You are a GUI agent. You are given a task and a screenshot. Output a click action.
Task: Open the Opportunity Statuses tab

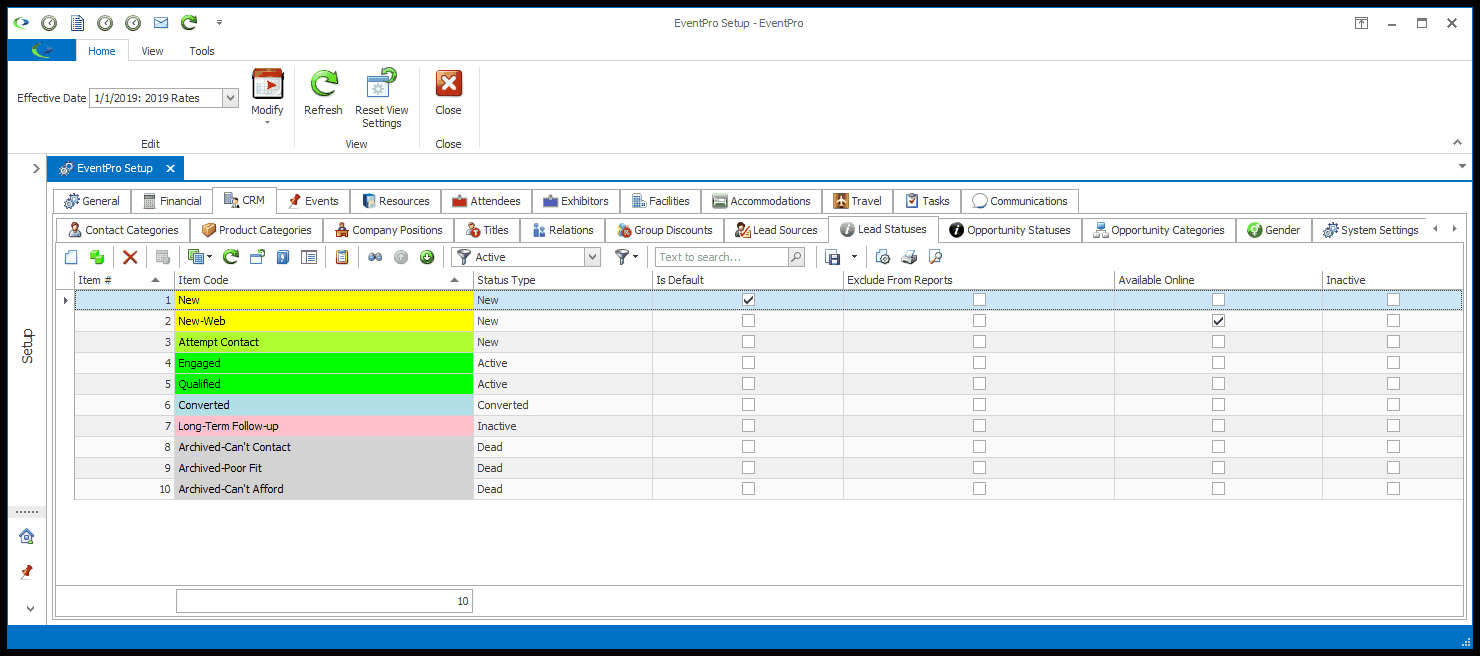[x=1010, y=230]
